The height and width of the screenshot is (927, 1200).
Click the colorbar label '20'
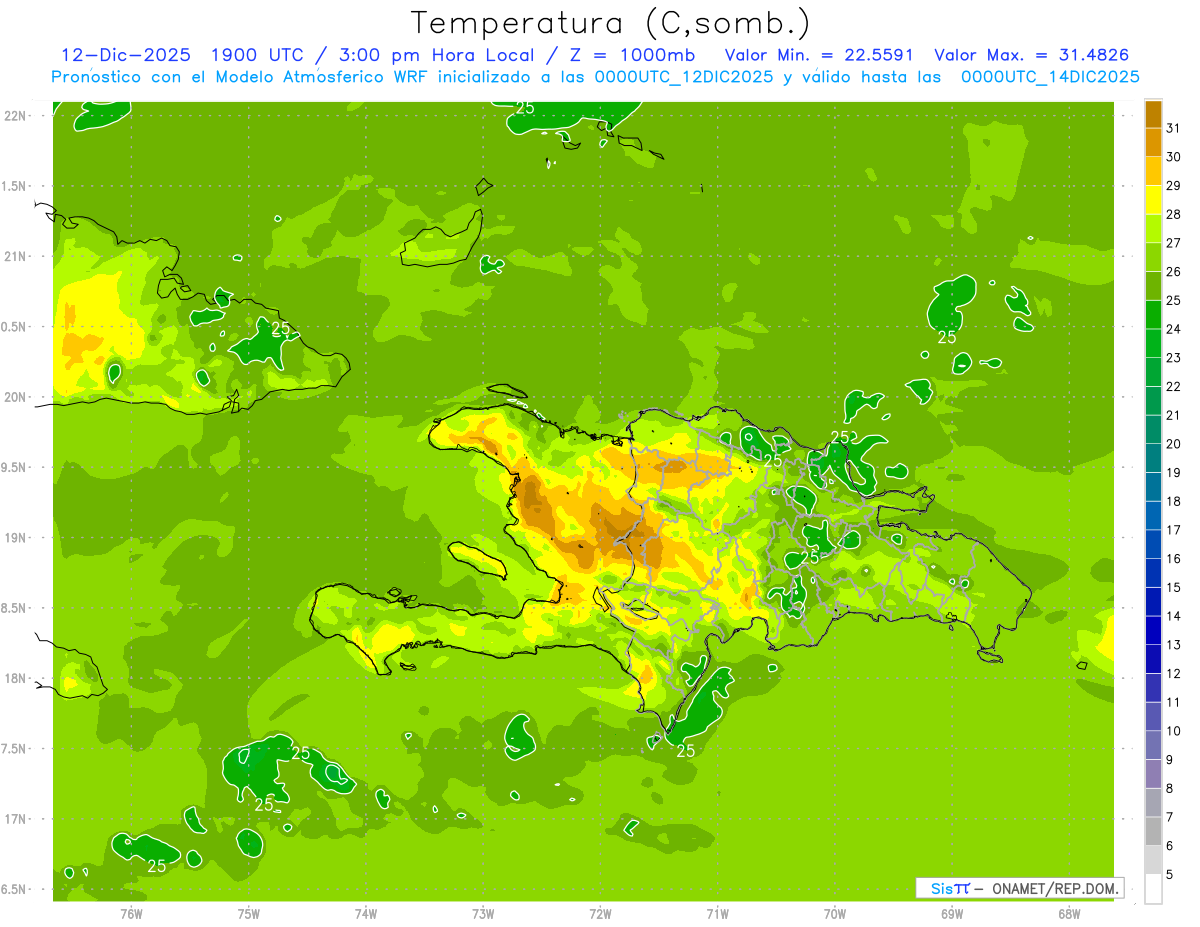tap(1174, 444)
